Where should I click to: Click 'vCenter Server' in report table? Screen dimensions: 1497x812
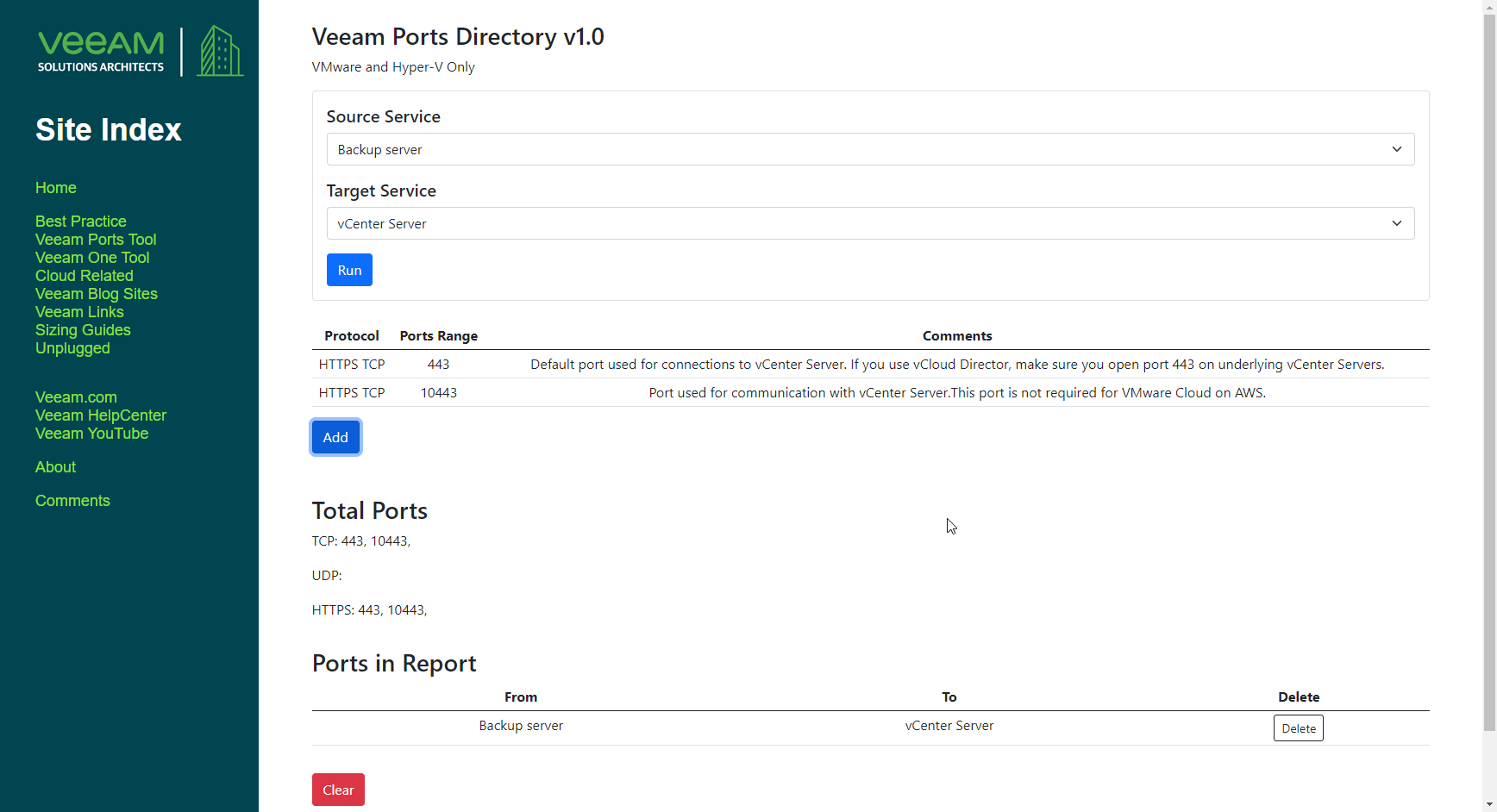[x=949, y=726]
